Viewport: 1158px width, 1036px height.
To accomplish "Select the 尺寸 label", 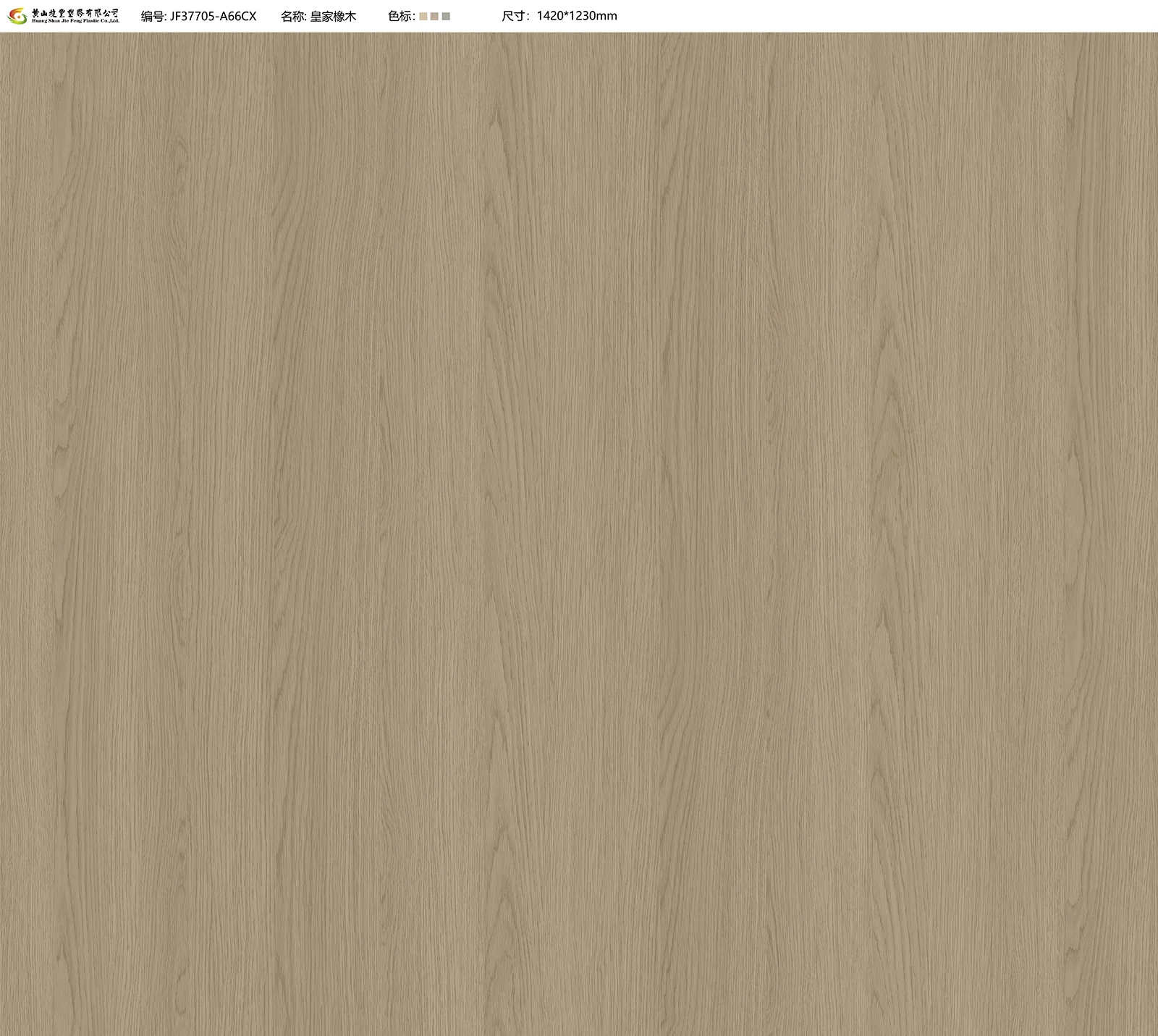I will (515, 16).
